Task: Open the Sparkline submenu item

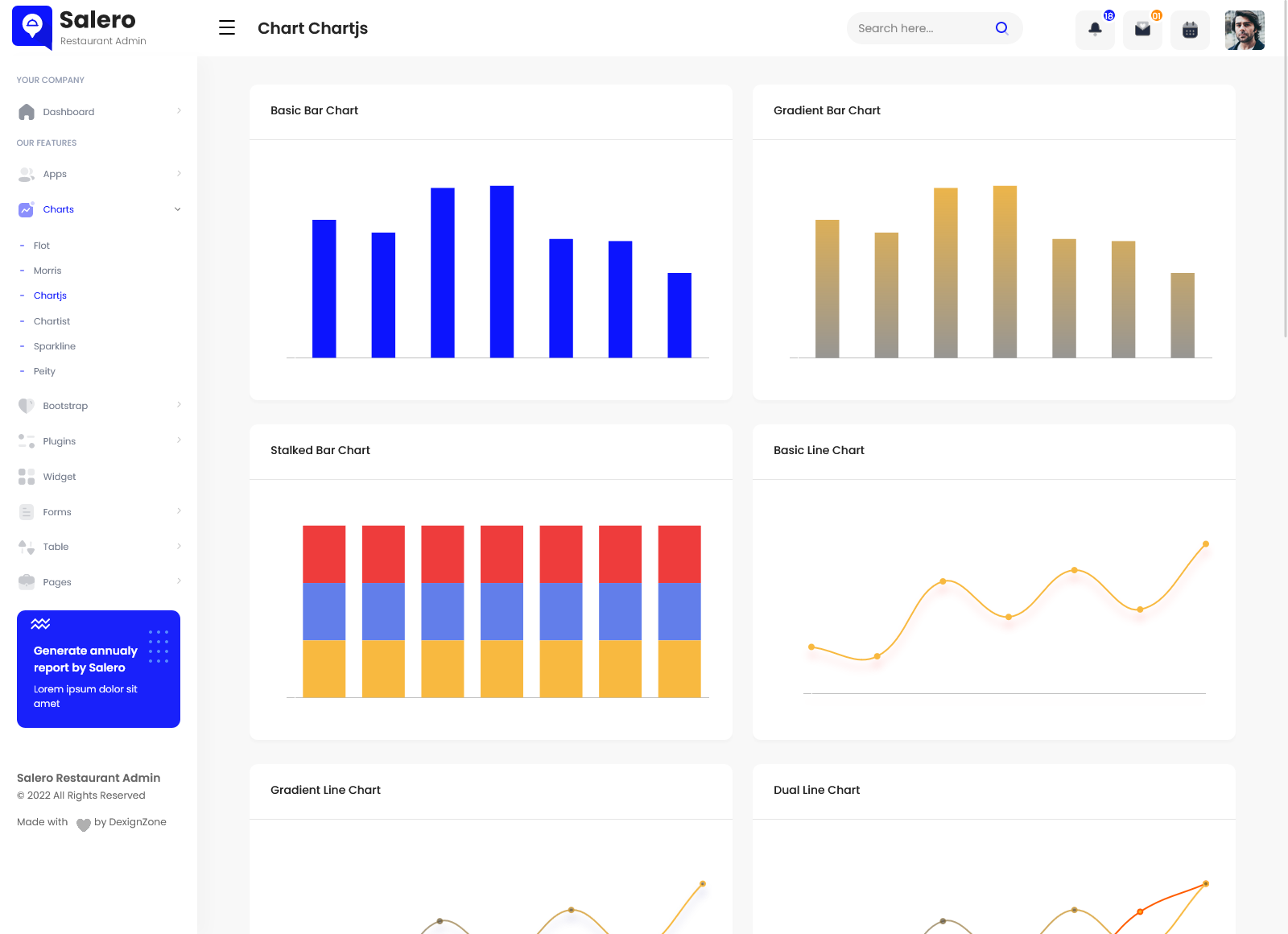Action: (x=55, y=346)
